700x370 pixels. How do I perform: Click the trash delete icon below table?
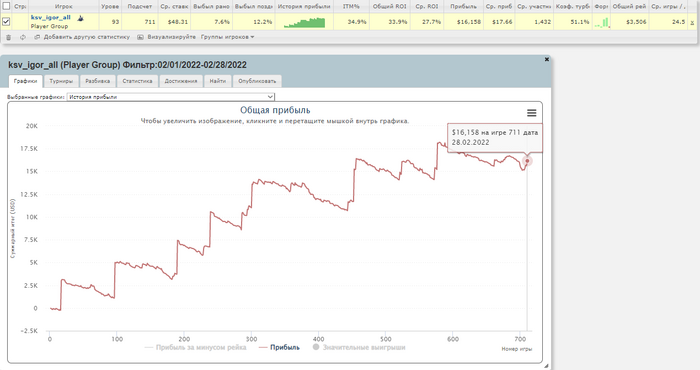pos(8,37)
